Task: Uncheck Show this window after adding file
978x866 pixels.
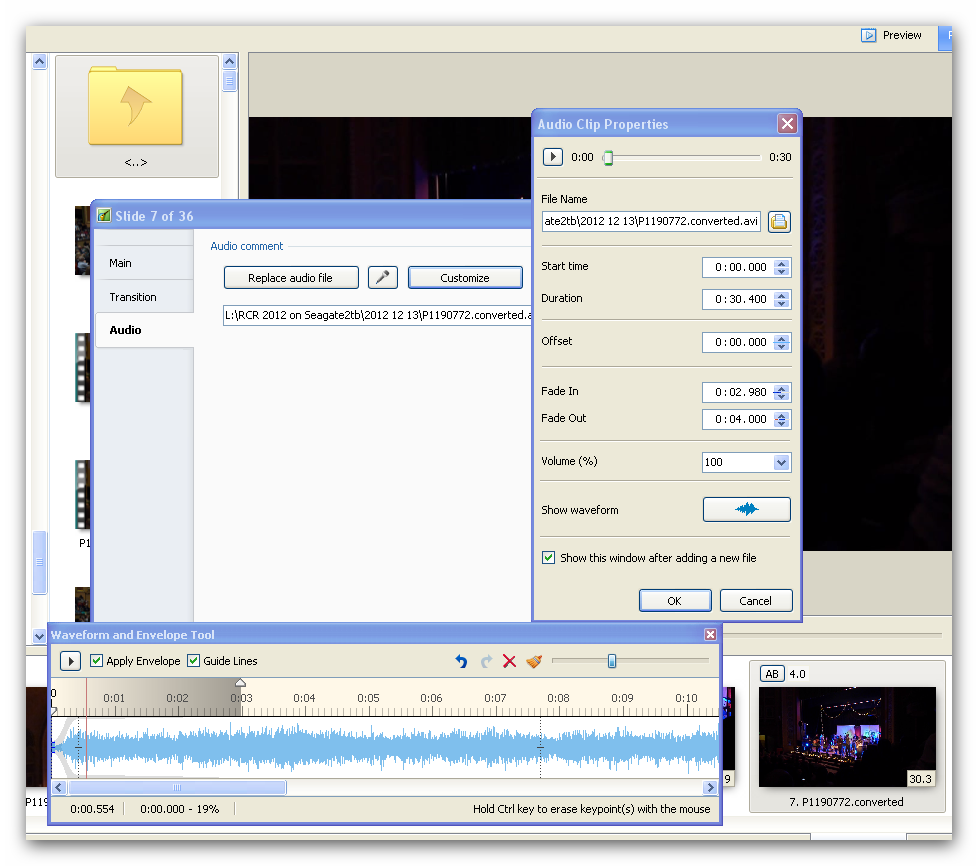Action: point(548,558)
